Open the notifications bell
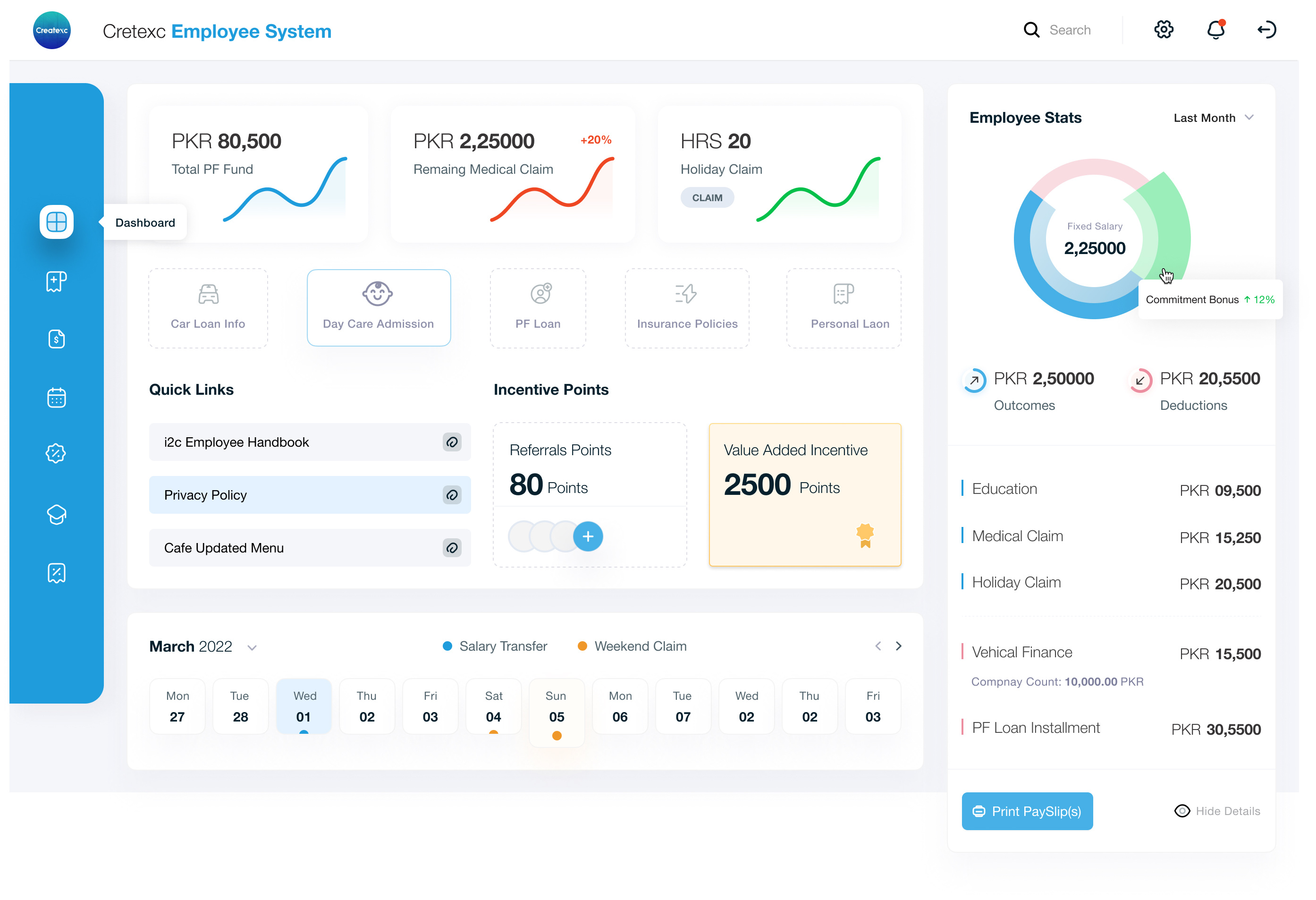Viewport: 1316px width, 900px height. click(1215, 29)
